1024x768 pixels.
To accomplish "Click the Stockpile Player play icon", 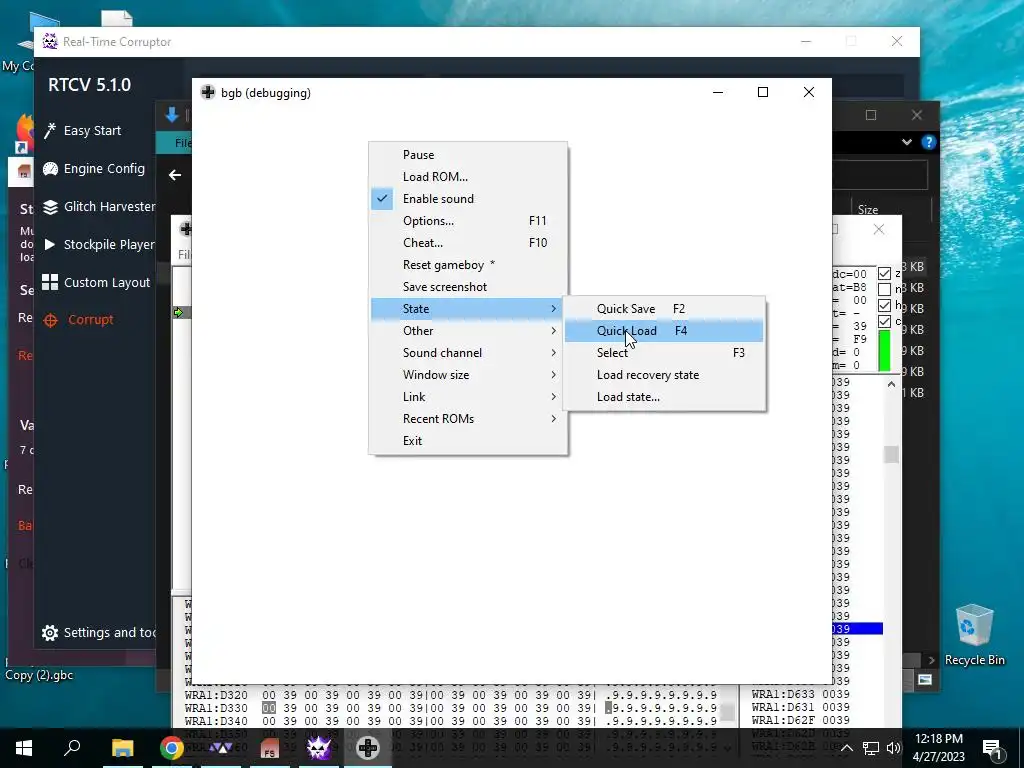I will click(x=50, y=244).
